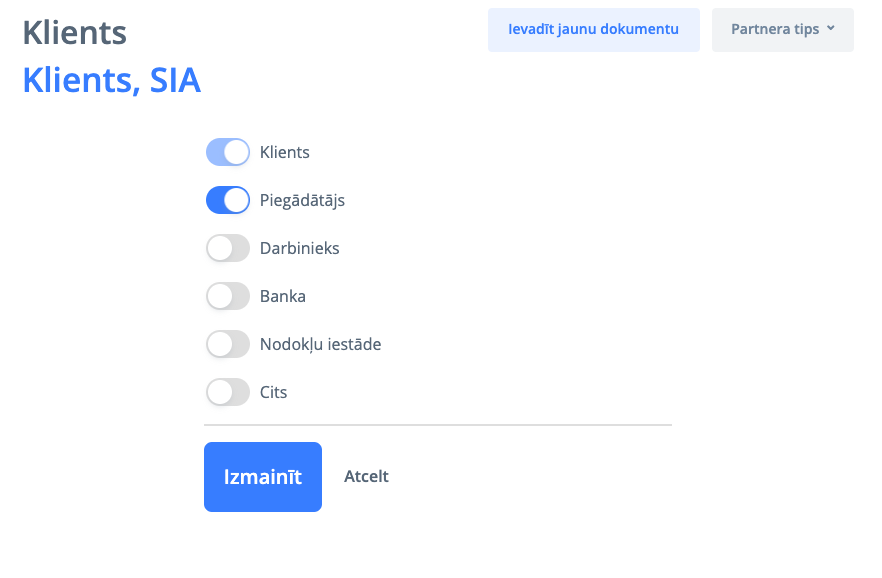
Task: Click the grey Klients page heading
Action: coord(74,33)
